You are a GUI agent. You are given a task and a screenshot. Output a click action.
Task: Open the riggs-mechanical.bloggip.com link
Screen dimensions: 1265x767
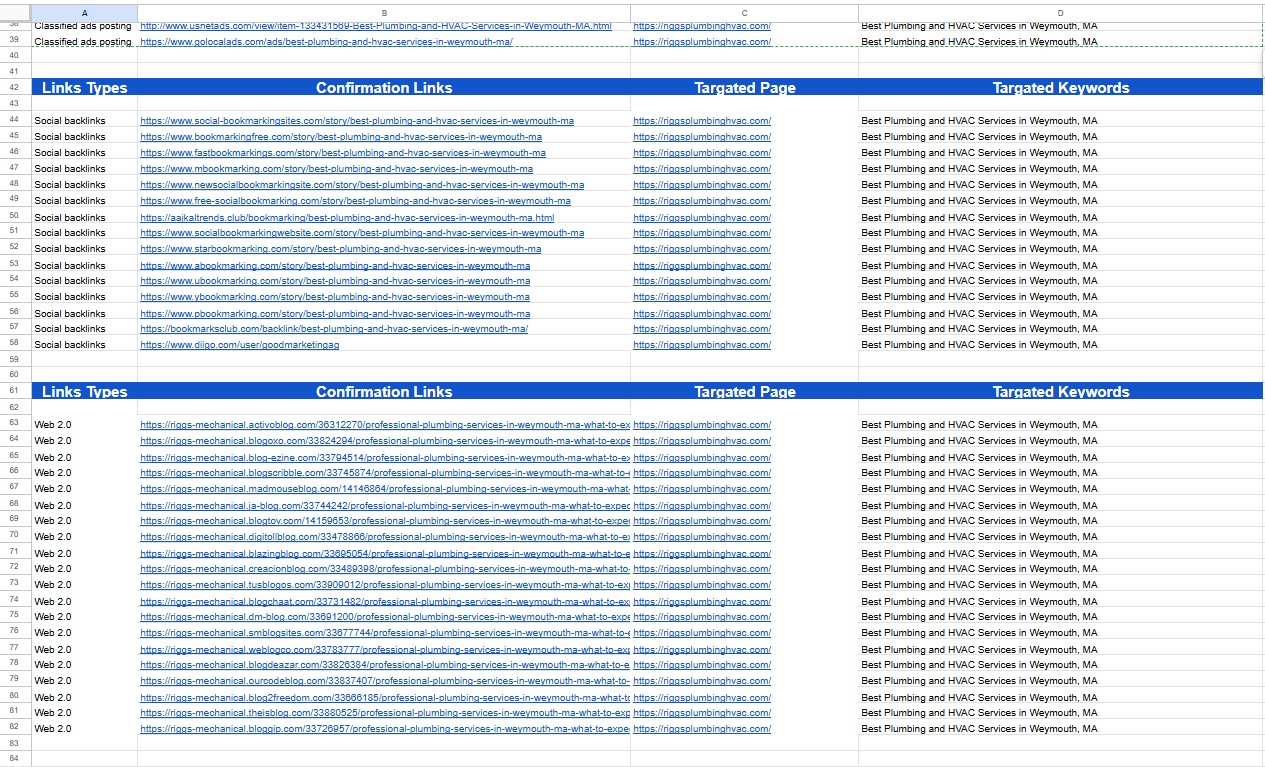(x=385, y=729)
